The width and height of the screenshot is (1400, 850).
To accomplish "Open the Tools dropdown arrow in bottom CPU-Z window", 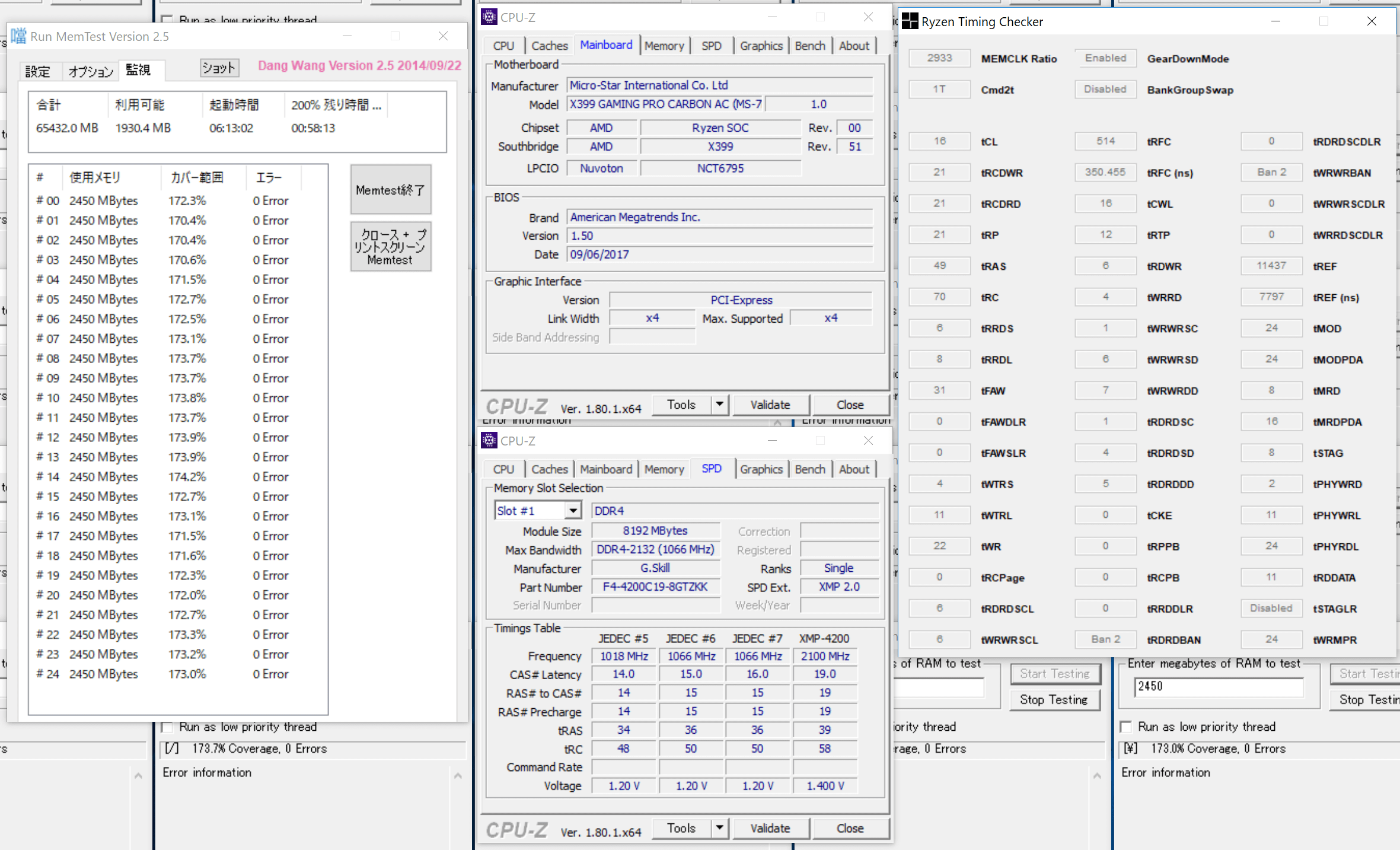I will [719, 828].
